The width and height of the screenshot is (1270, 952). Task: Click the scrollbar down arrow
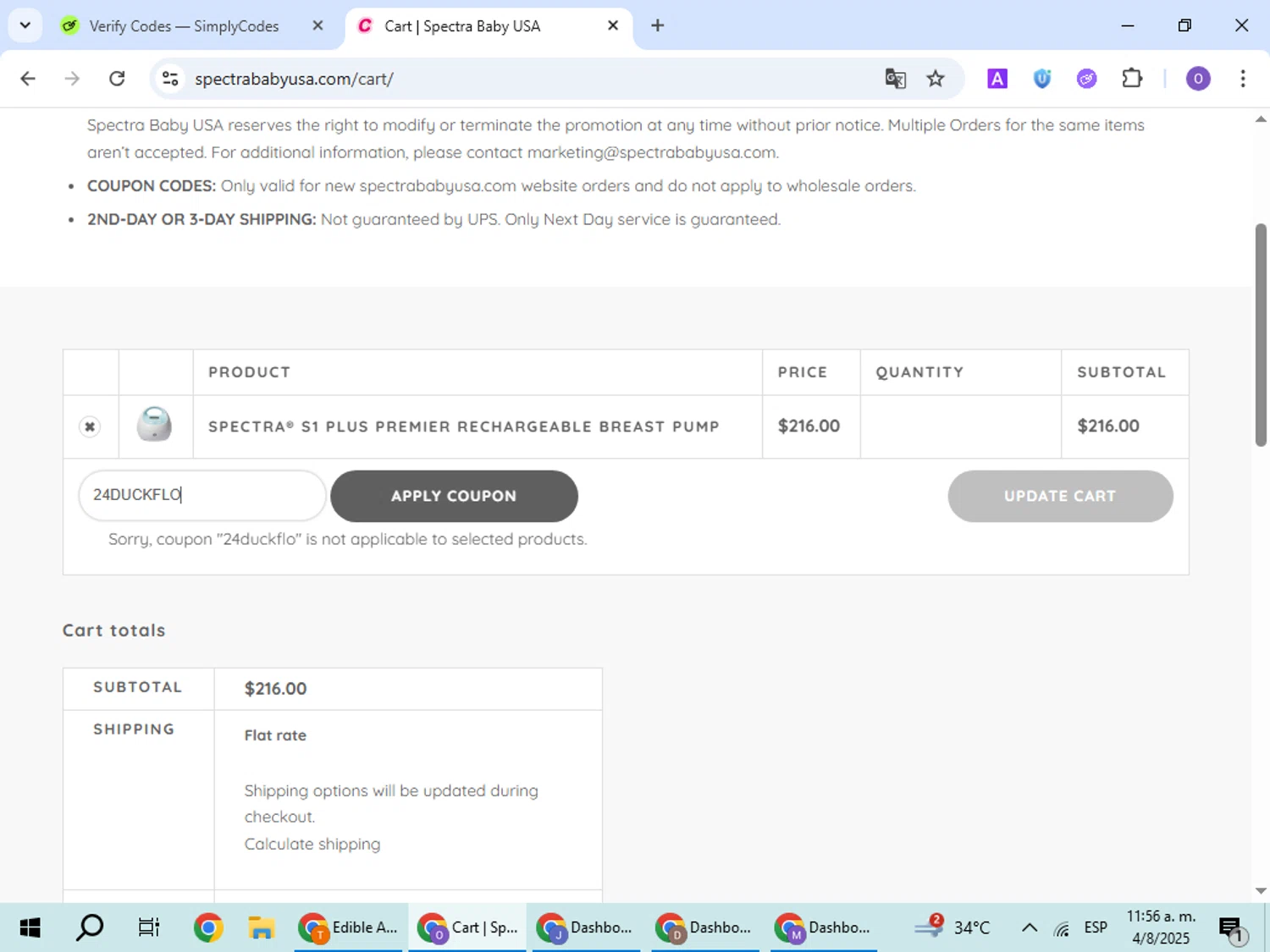click(1261, 890)
